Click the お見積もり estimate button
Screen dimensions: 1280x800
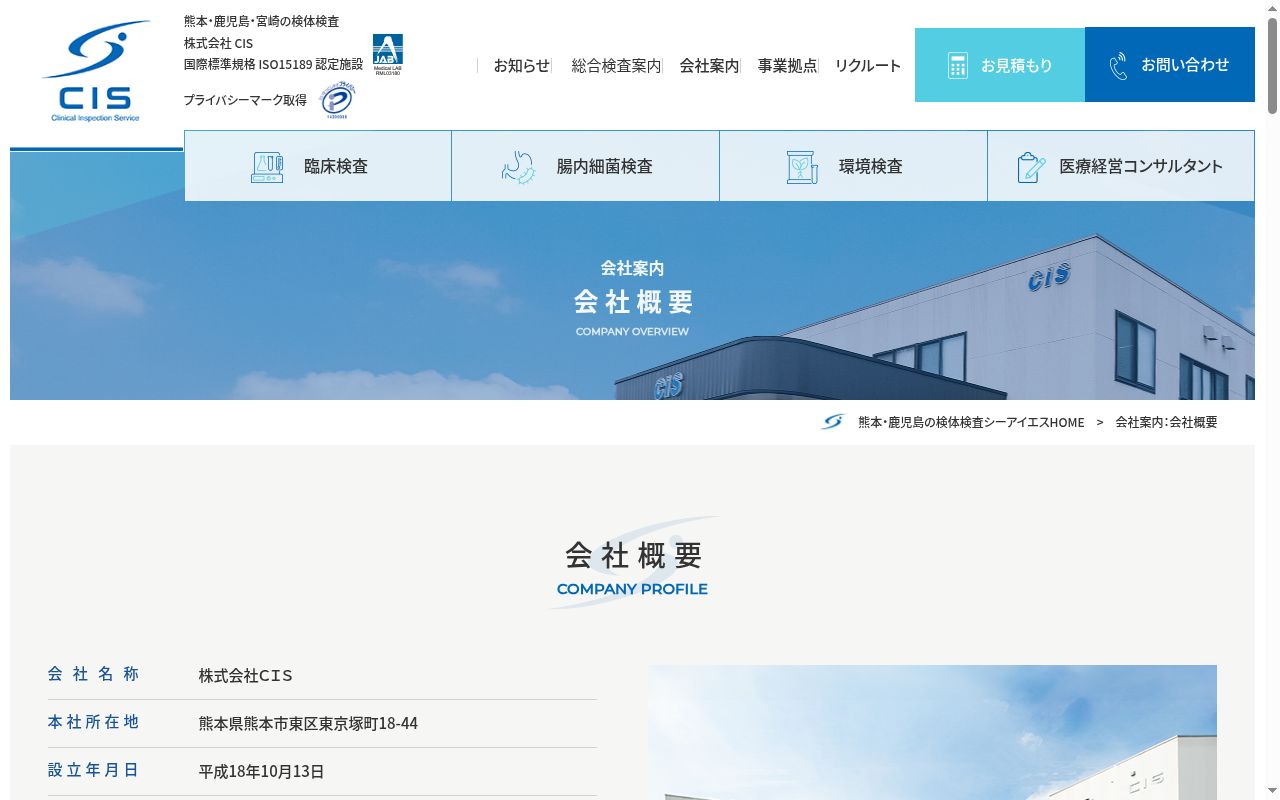[1000, 65]
